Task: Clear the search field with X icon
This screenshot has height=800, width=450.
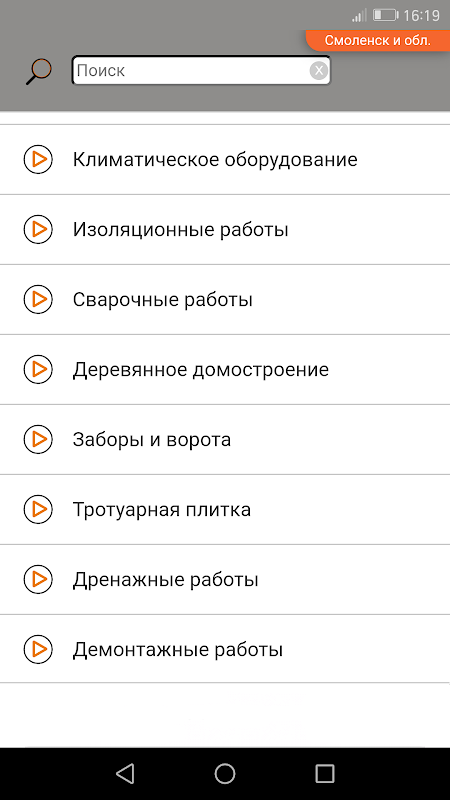Action: (x=318, y=70)
